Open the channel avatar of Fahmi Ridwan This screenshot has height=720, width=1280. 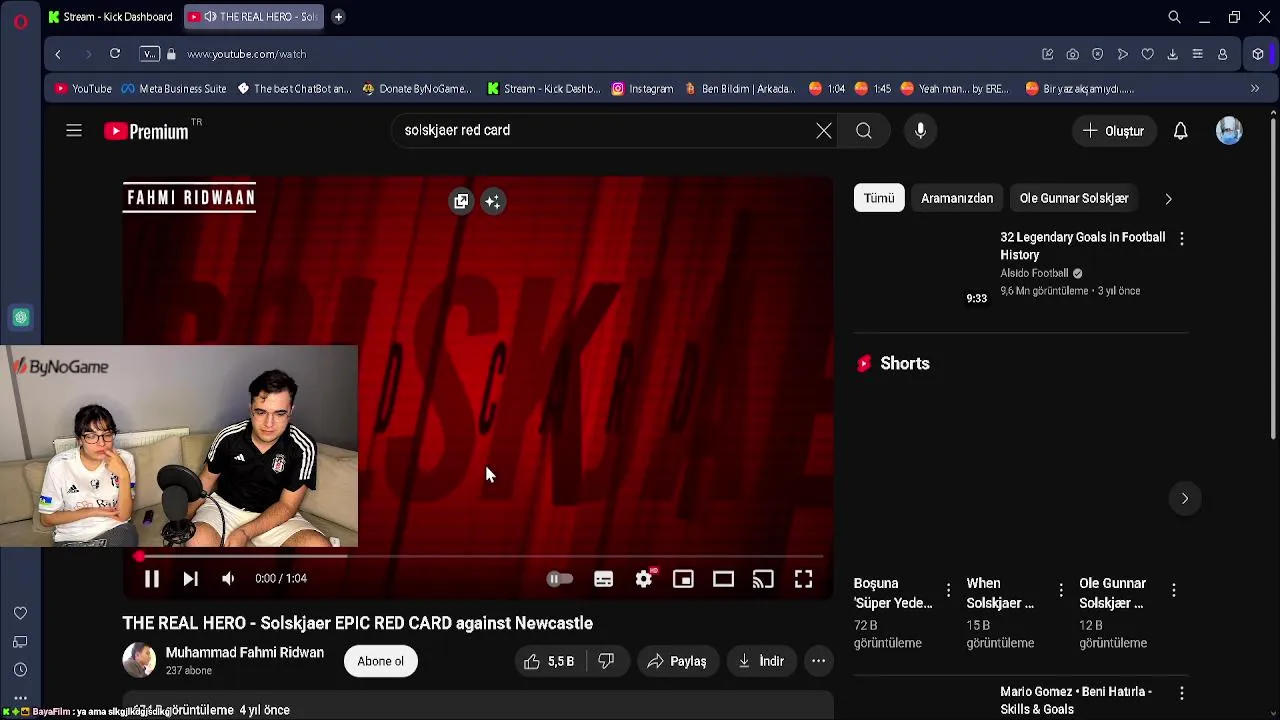(139, 660)
